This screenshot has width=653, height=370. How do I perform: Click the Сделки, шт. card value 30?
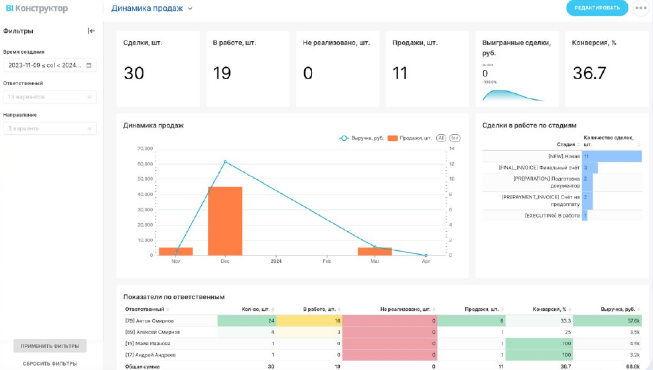pos(134,73)
